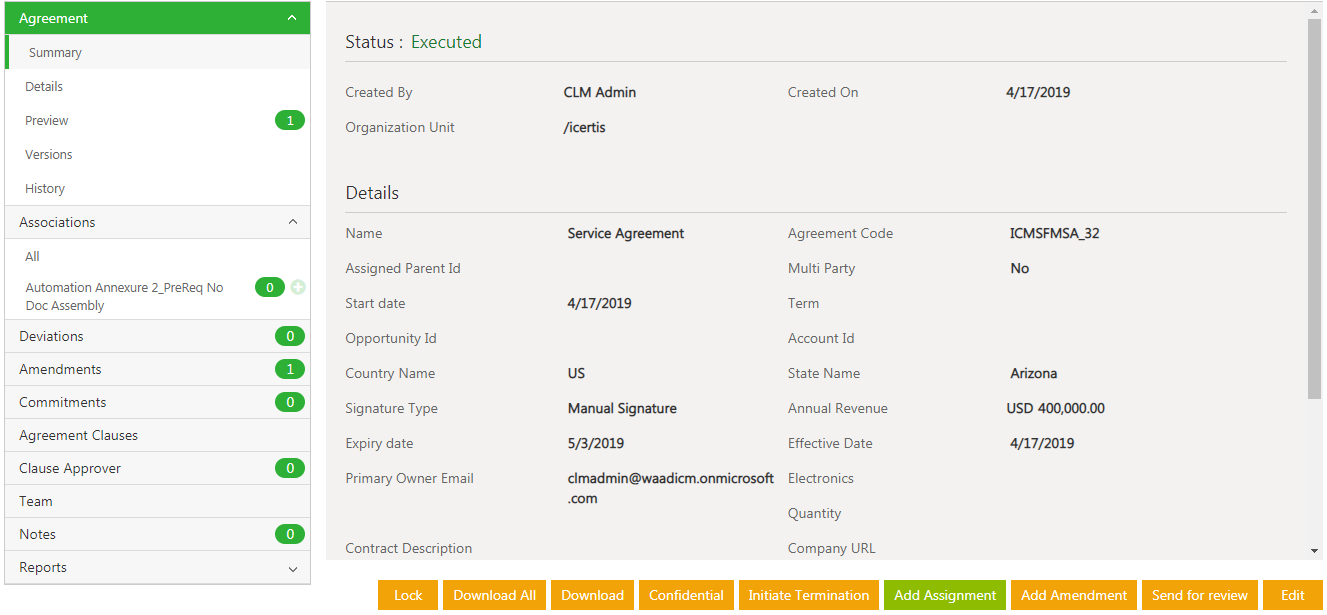1327x615 pixels.
Task: Click the vertical scrollbar thumb in details panel
Action: [1314, 210]
